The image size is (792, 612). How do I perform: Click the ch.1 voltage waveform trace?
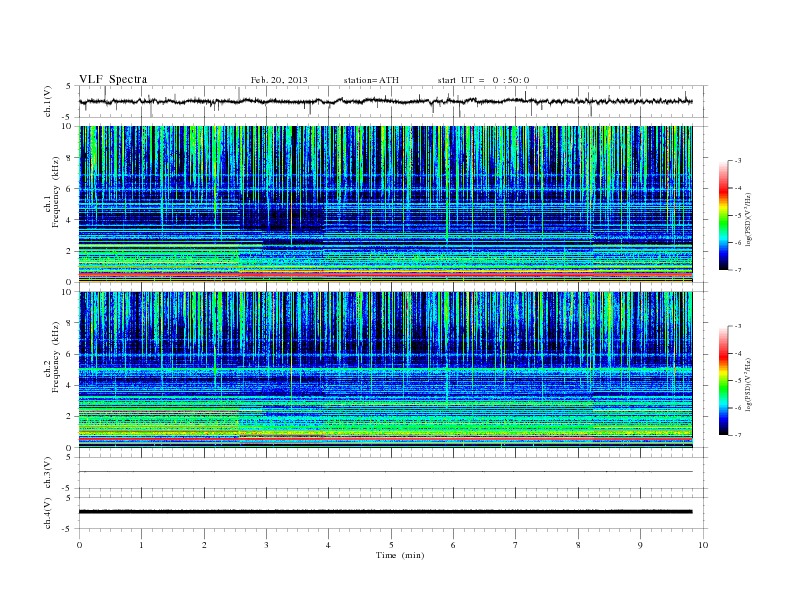click(x=385, y=101)
